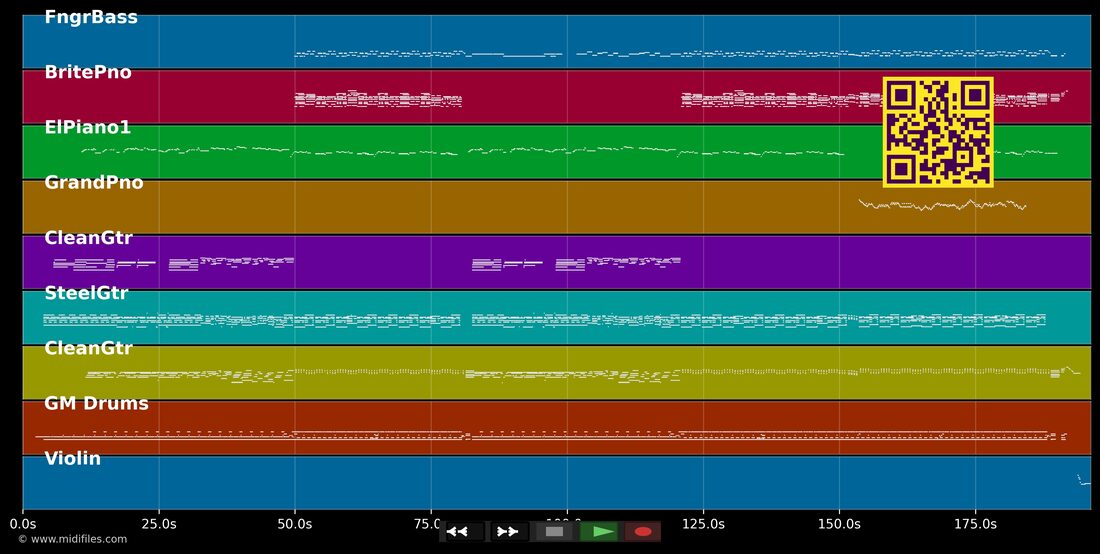Click the grey stop button
The height and width of the screenshot is (554, 1100).
click(x=554, y=532)
